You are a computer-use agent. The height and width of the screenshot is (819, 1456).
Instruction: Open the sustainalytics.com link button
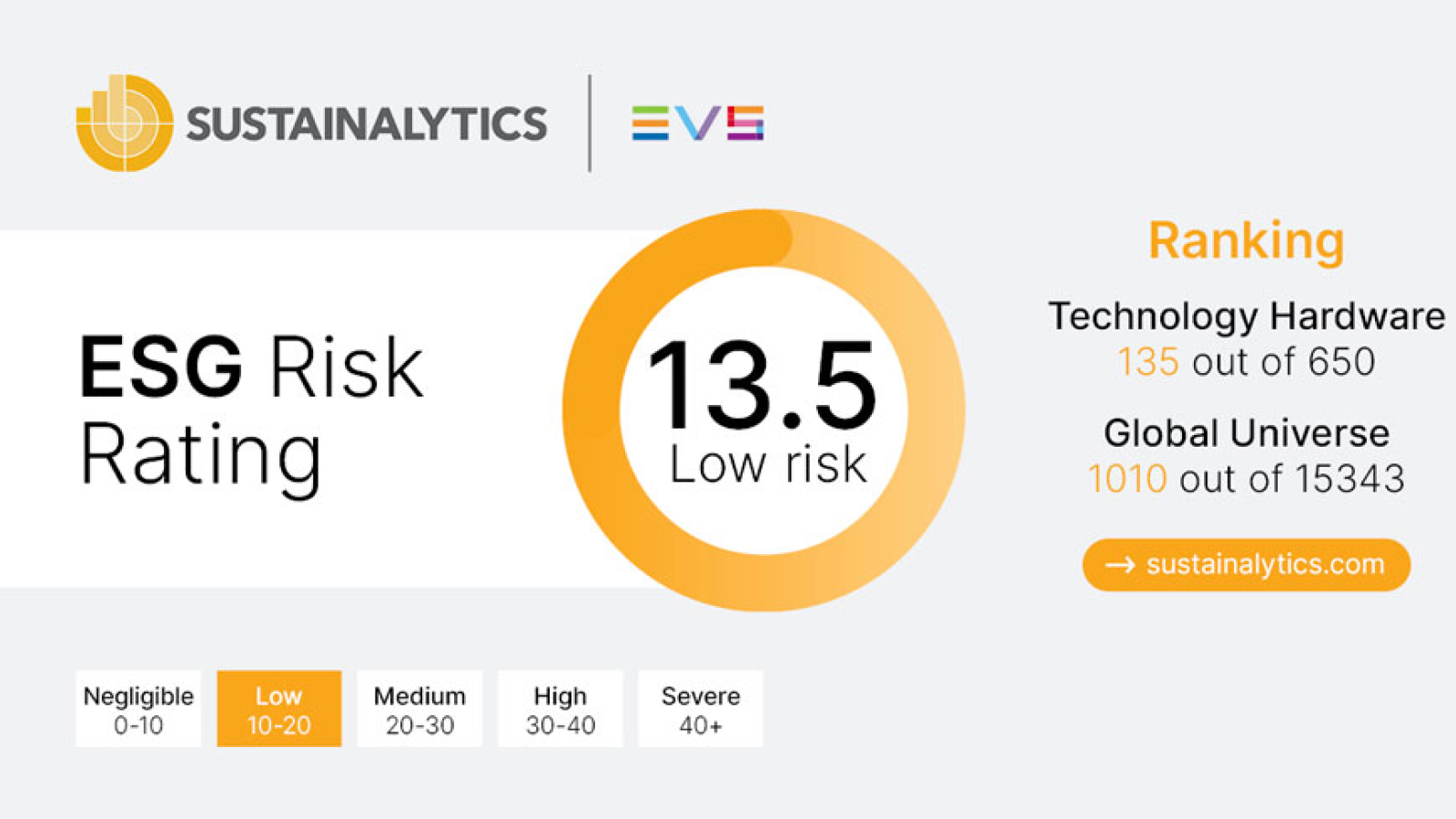click(x=1247, y=565)
